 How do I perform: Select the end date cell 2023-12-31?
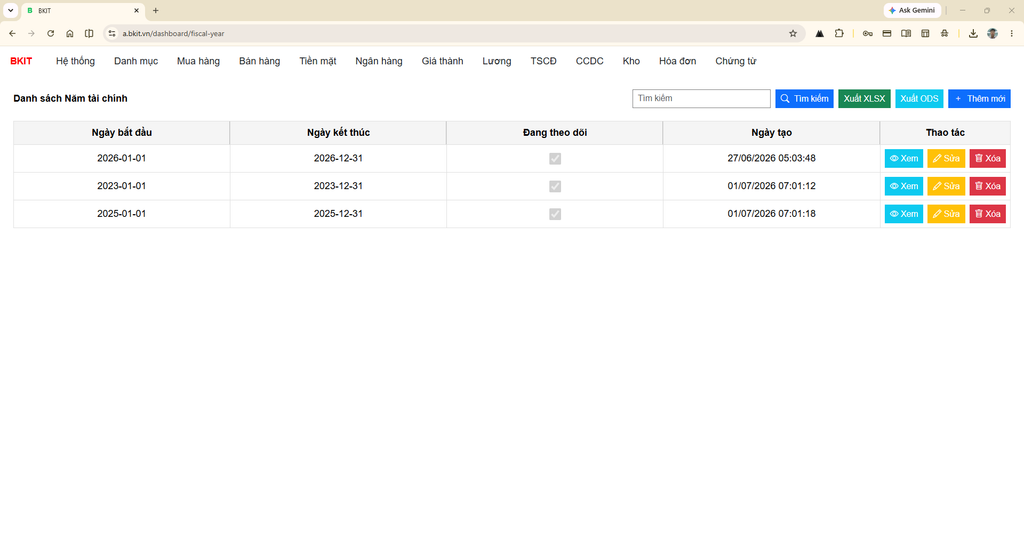(x=338, y=186)
